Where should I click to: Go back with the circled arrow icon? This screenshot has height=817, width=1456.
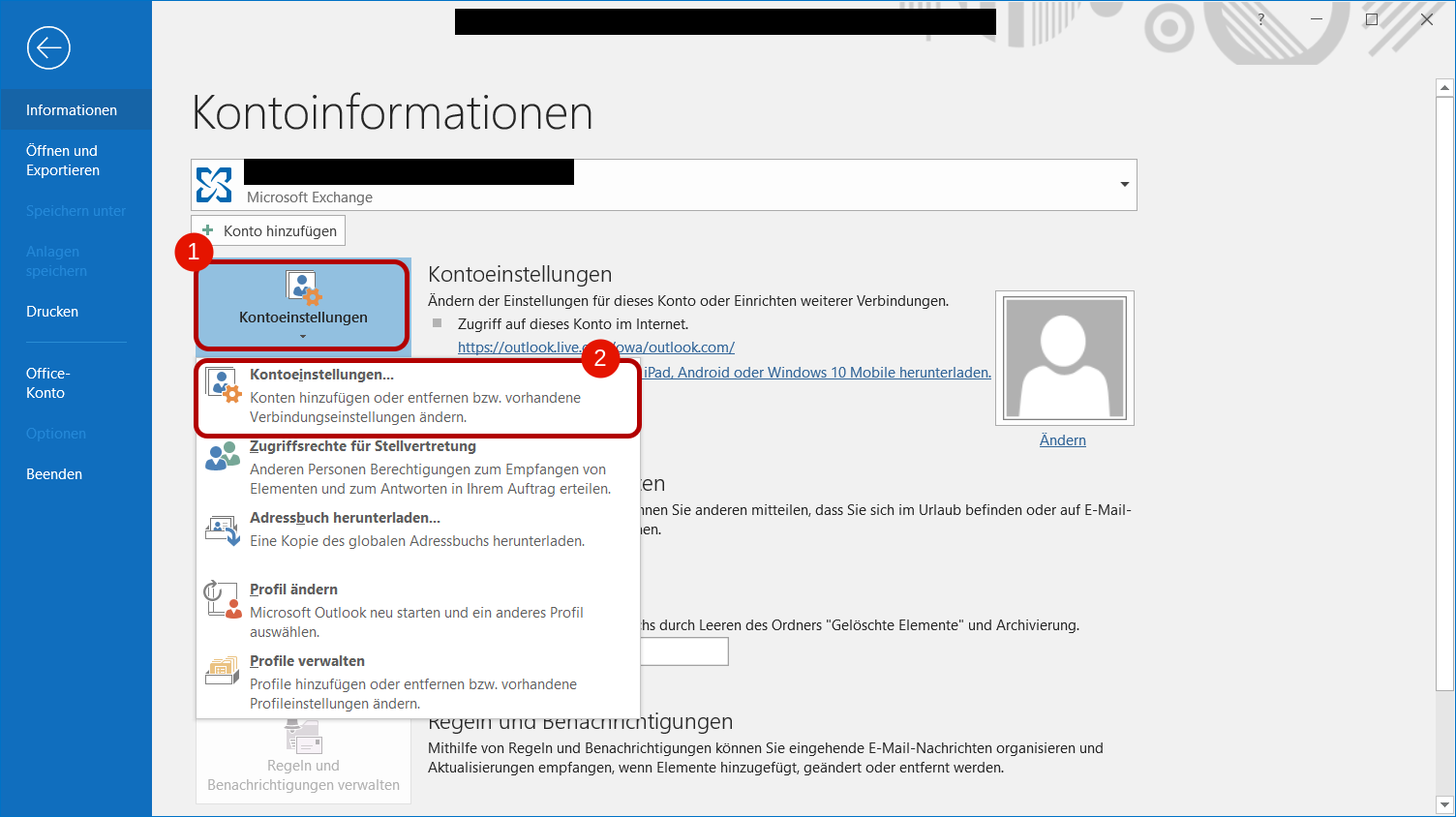click(x=48, y=47)
